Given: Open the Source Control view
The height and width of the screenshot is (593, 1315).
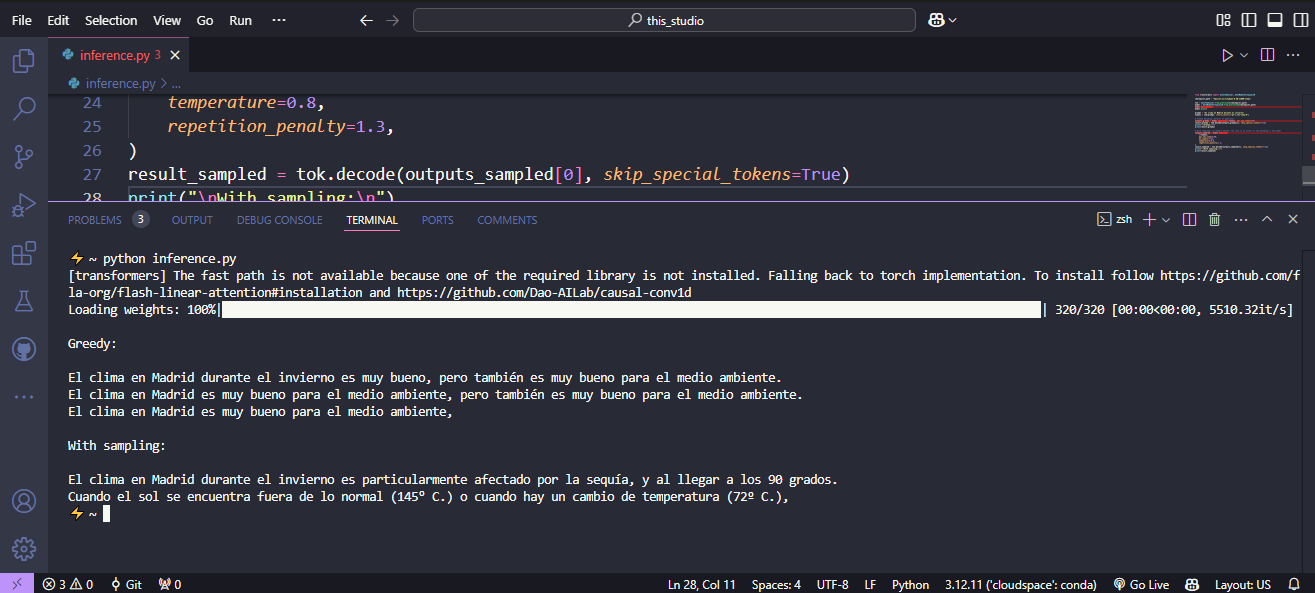Looking at the screenshot, I should (24, 157).
